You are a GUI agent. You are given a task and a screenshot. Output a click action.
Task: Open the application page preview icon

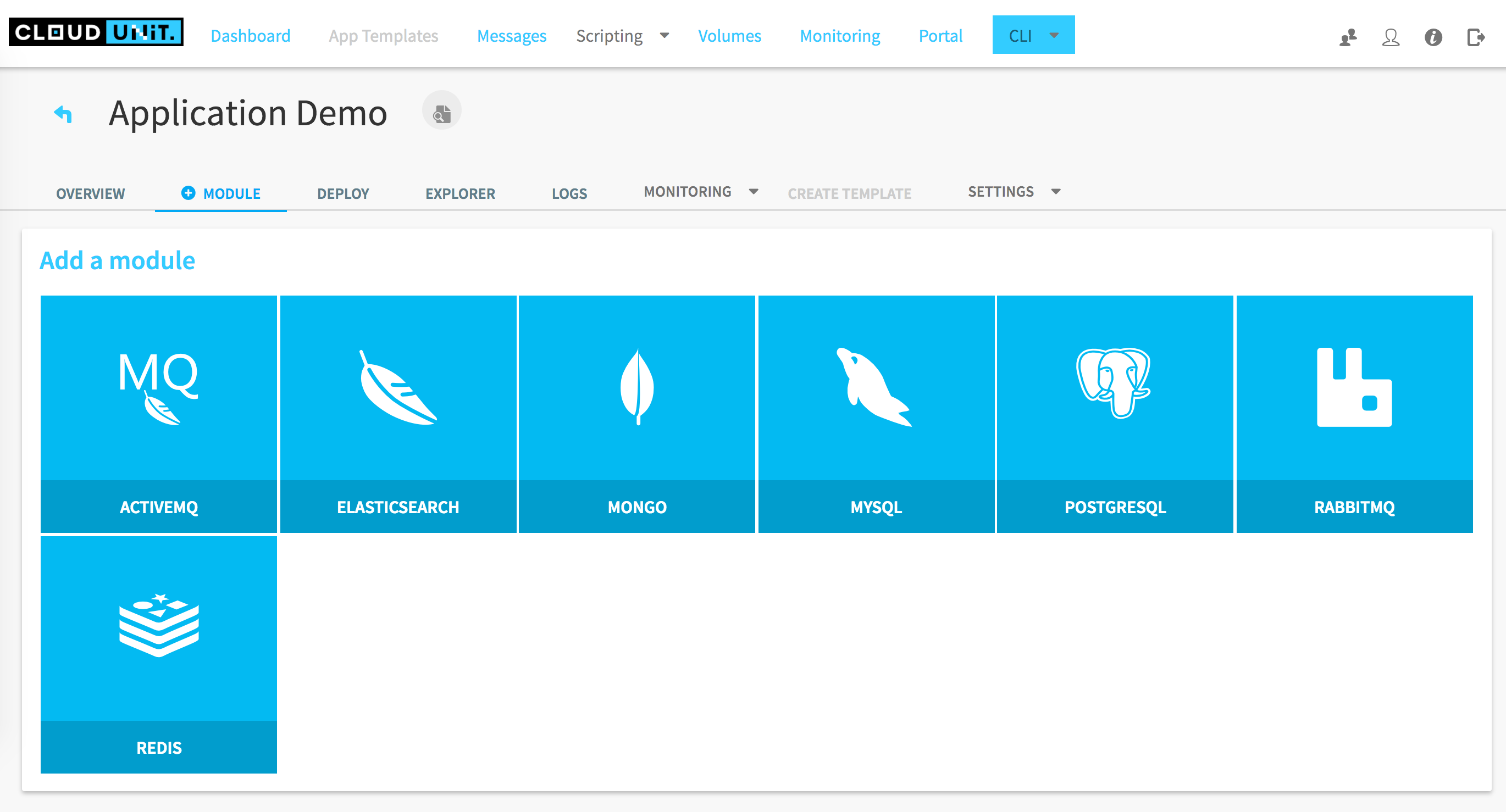[x=441, y=111]
